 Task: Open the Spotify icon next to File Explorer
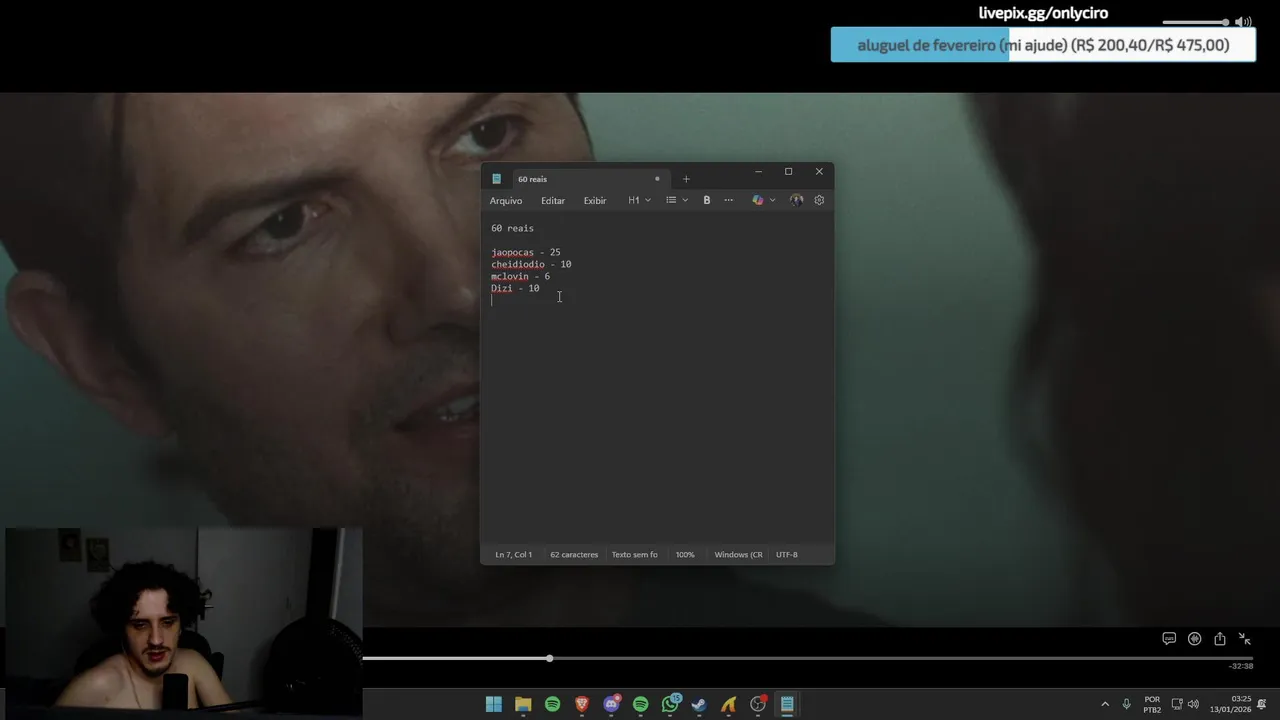coord(552,704)
